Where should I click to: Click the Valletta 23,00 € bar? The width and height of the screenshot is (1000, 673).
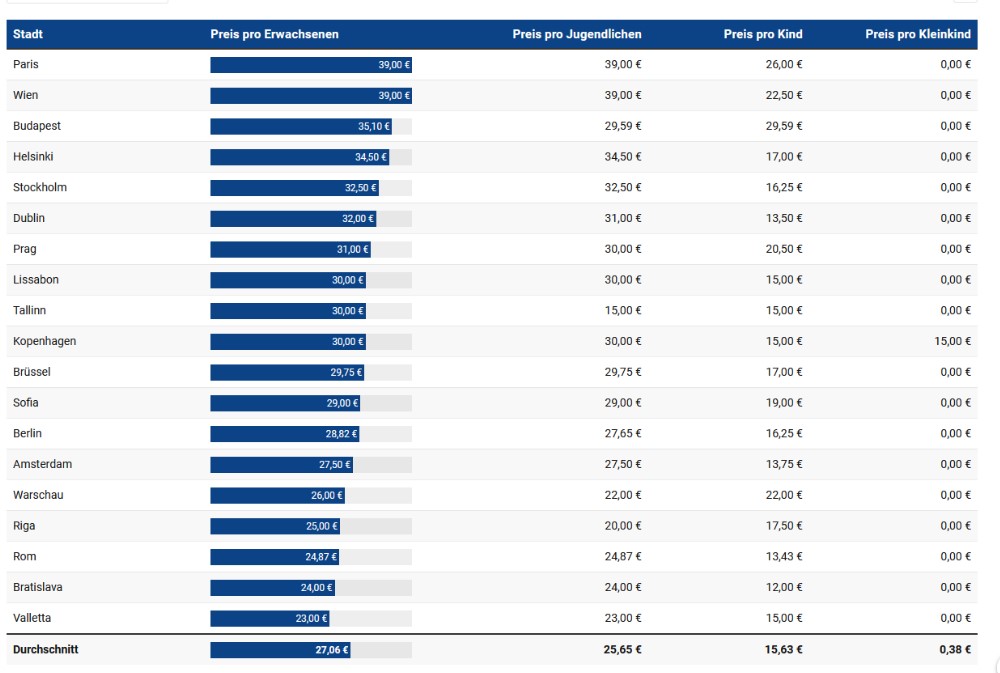click(x=269, y=619)
